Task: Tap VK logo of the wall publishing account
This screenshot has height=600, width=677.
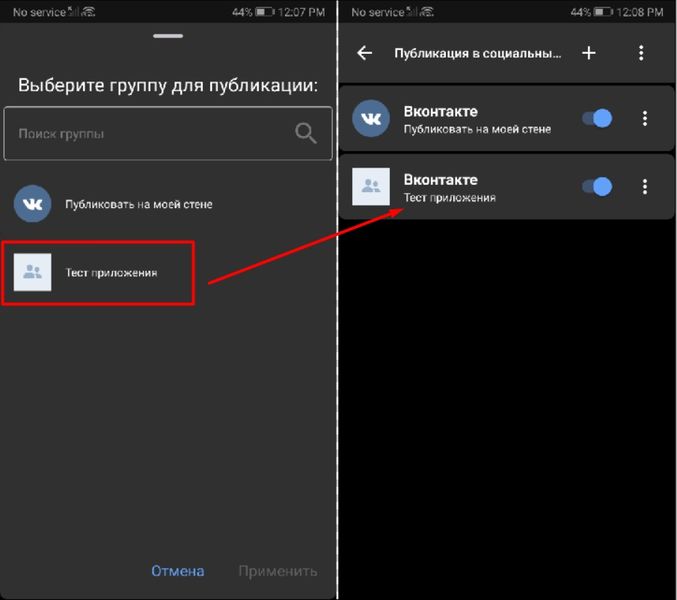Action: pos(371,118)
